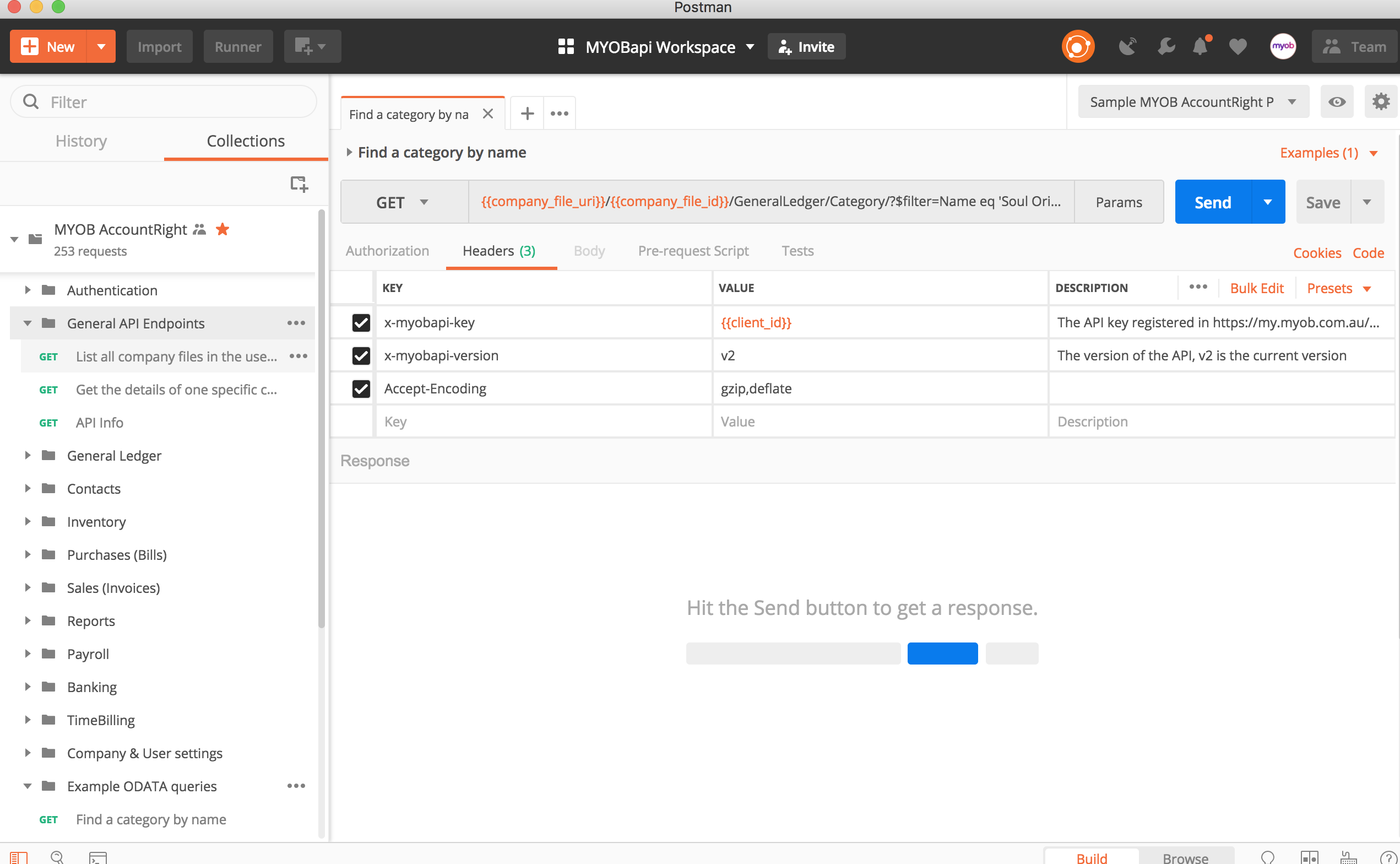Close the Find a category tab
1400x864 pixels.
pyautogui.click(x=487, y=114)
